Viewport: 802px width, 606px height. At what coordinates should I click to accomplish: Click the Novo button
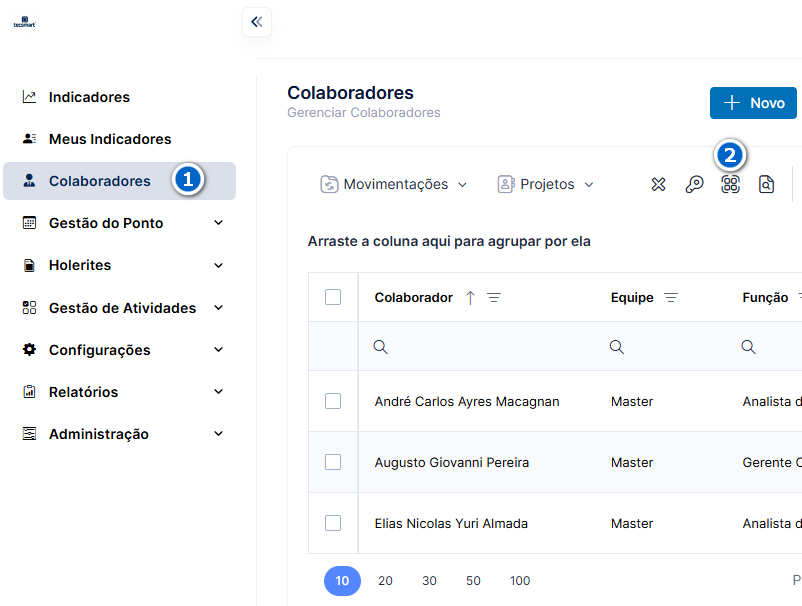(x=753, y=103)
